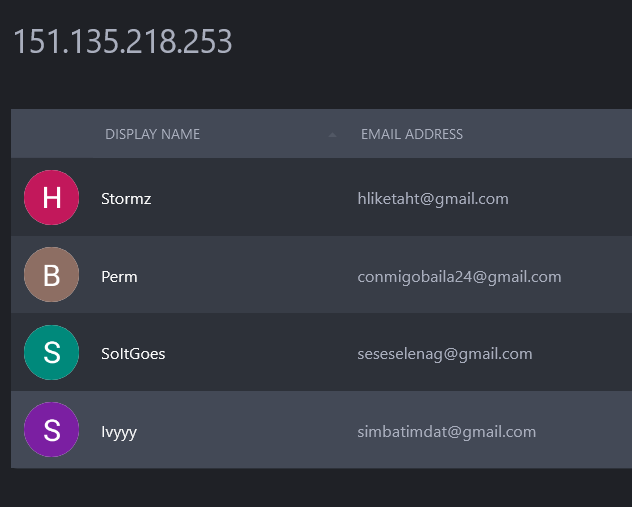Sort using the Display Name arrow indicator
This screenshot has height=507, width=632.
(x=332, y=135)
